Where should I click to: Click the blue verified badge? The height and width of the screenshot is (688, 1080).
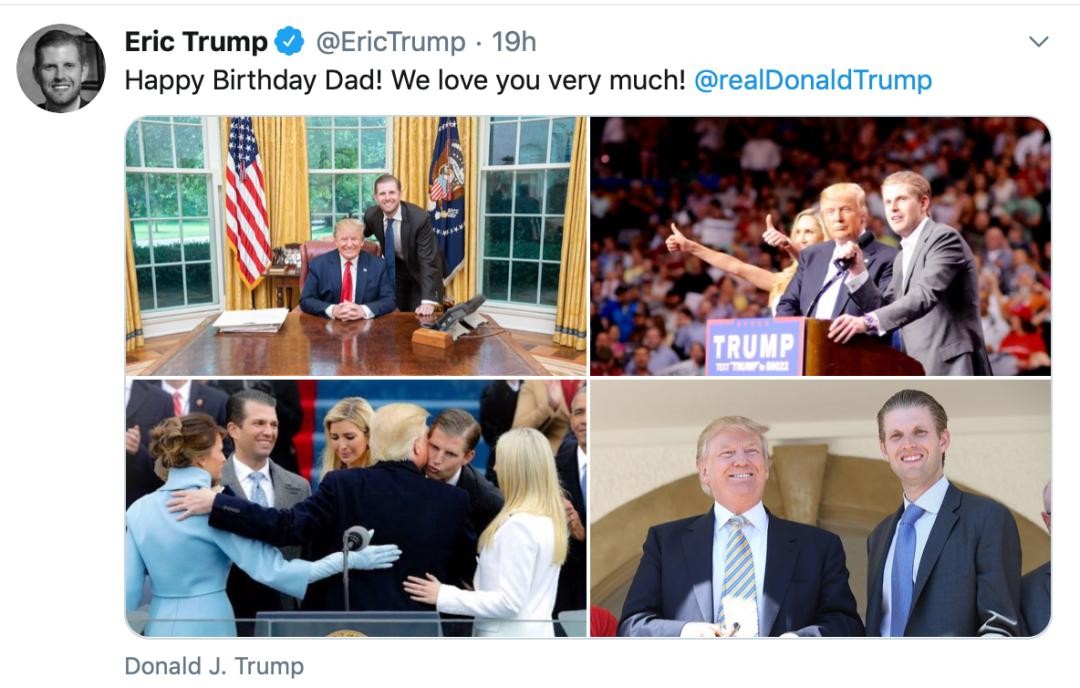coord(289,42)
